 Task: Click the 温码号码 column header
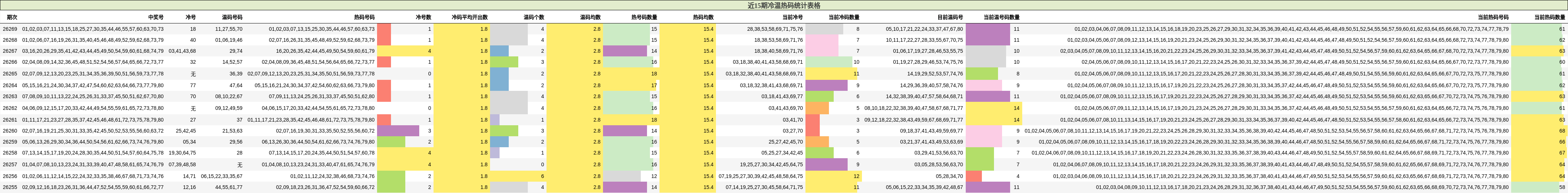232,18
